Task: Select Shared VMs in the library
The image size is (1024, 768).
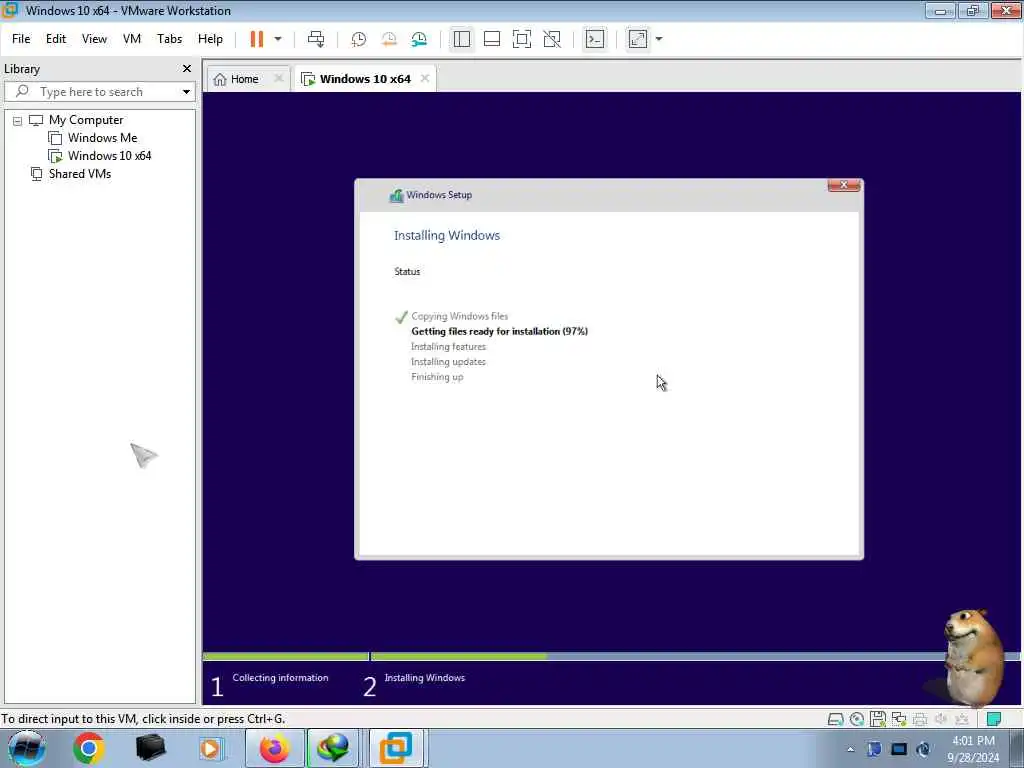Action: click(80, 174)
